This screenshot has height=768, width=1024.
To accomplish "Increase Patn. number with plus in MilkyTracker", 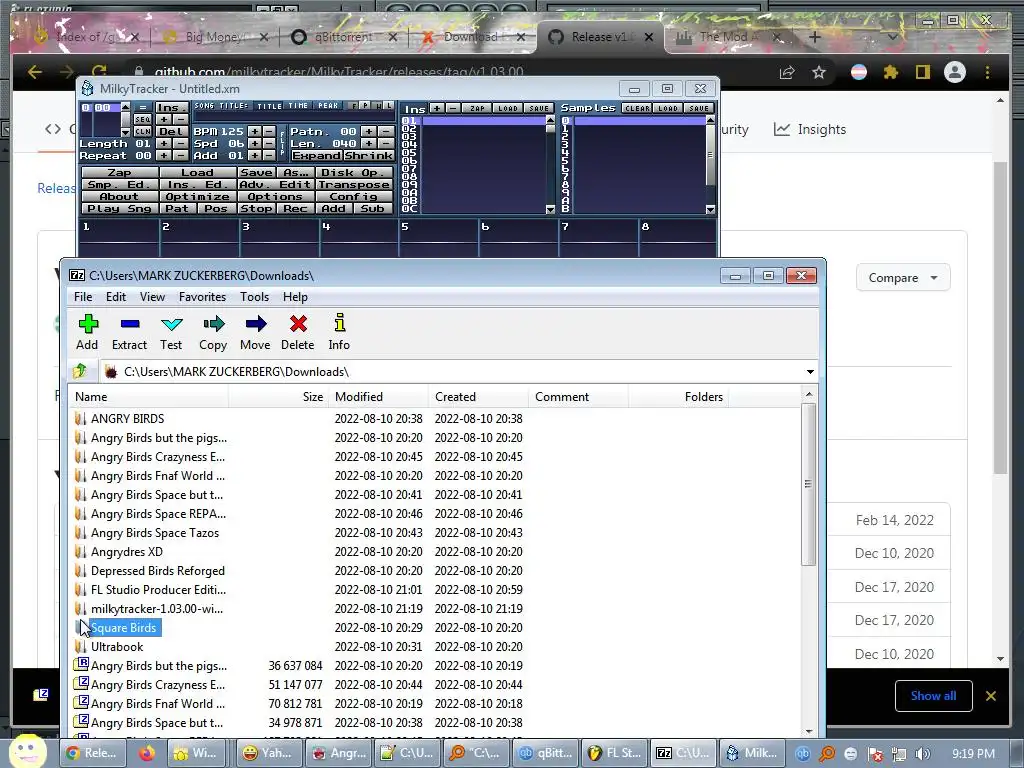I will pyautogui.click(x=368, y=131).
